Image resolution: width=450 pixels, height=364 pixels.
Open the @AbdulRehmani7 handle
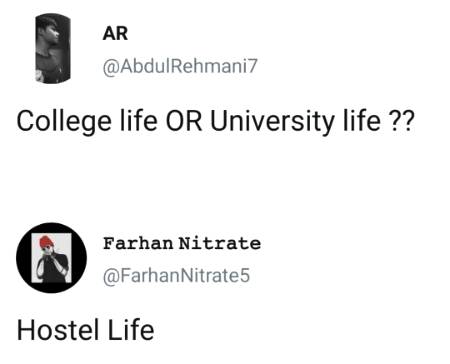(180, 66)
